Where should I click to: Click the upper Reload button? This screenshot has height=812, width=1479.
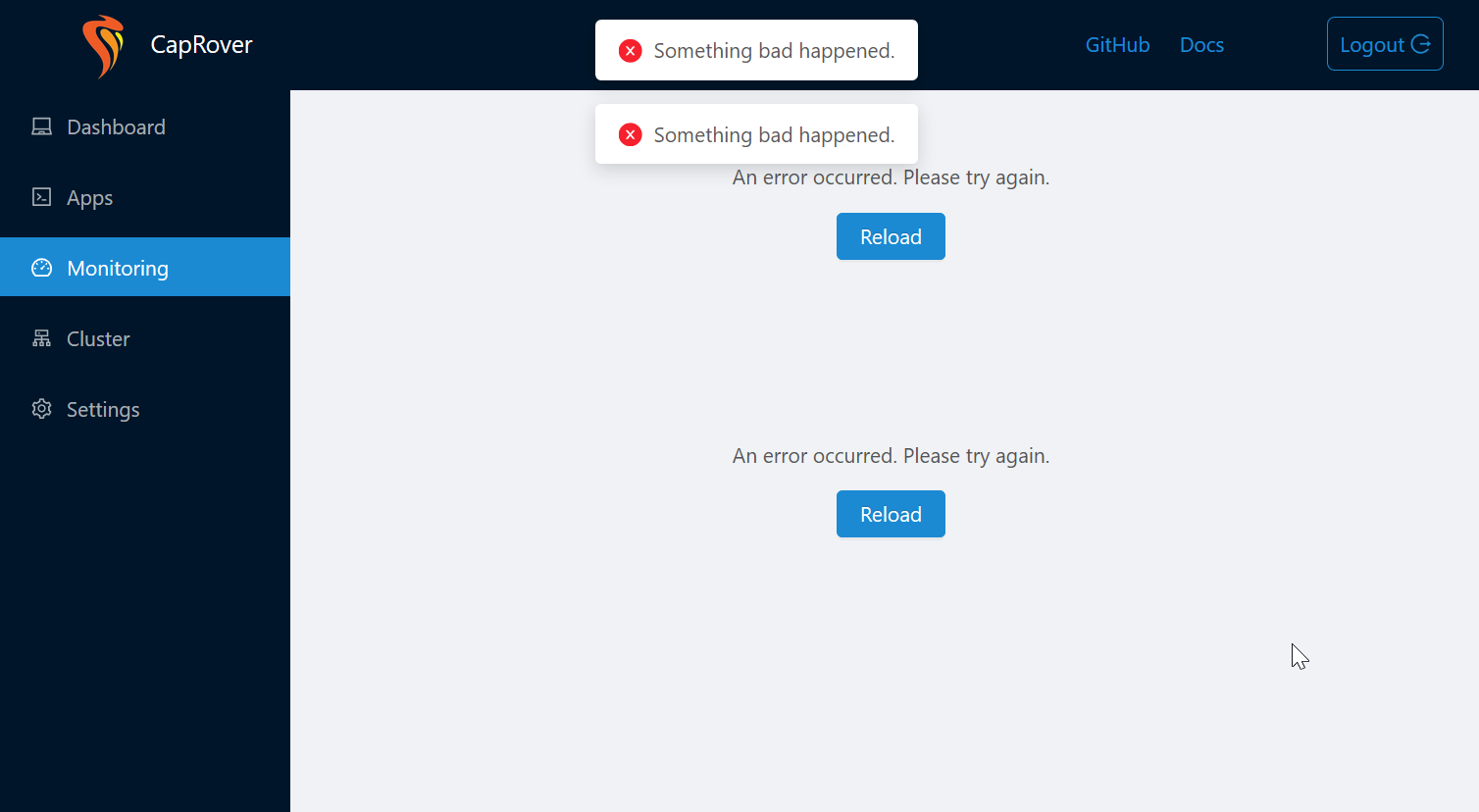(x=890, y=236)
